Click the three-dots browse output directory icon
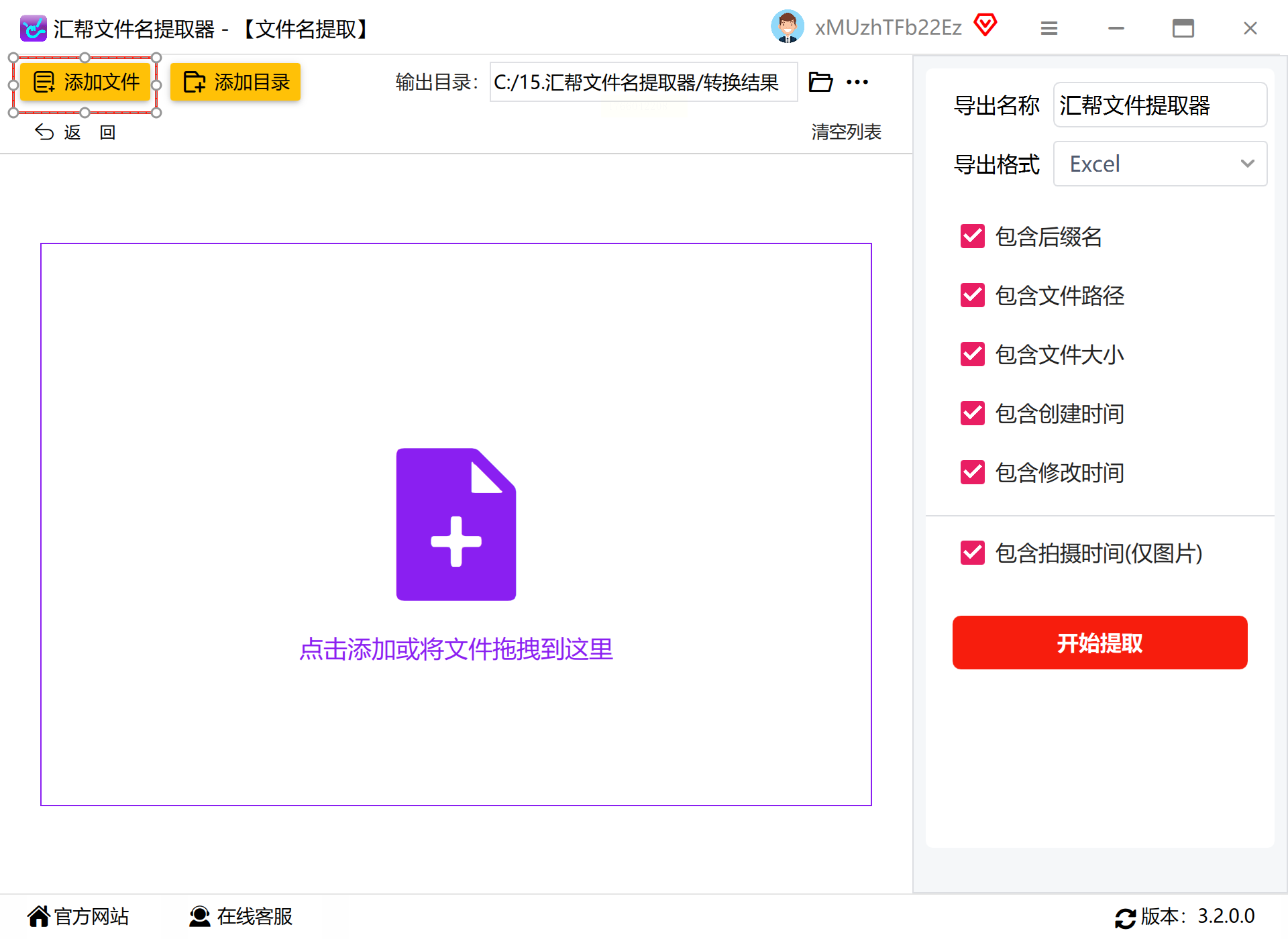 point(857,82)
